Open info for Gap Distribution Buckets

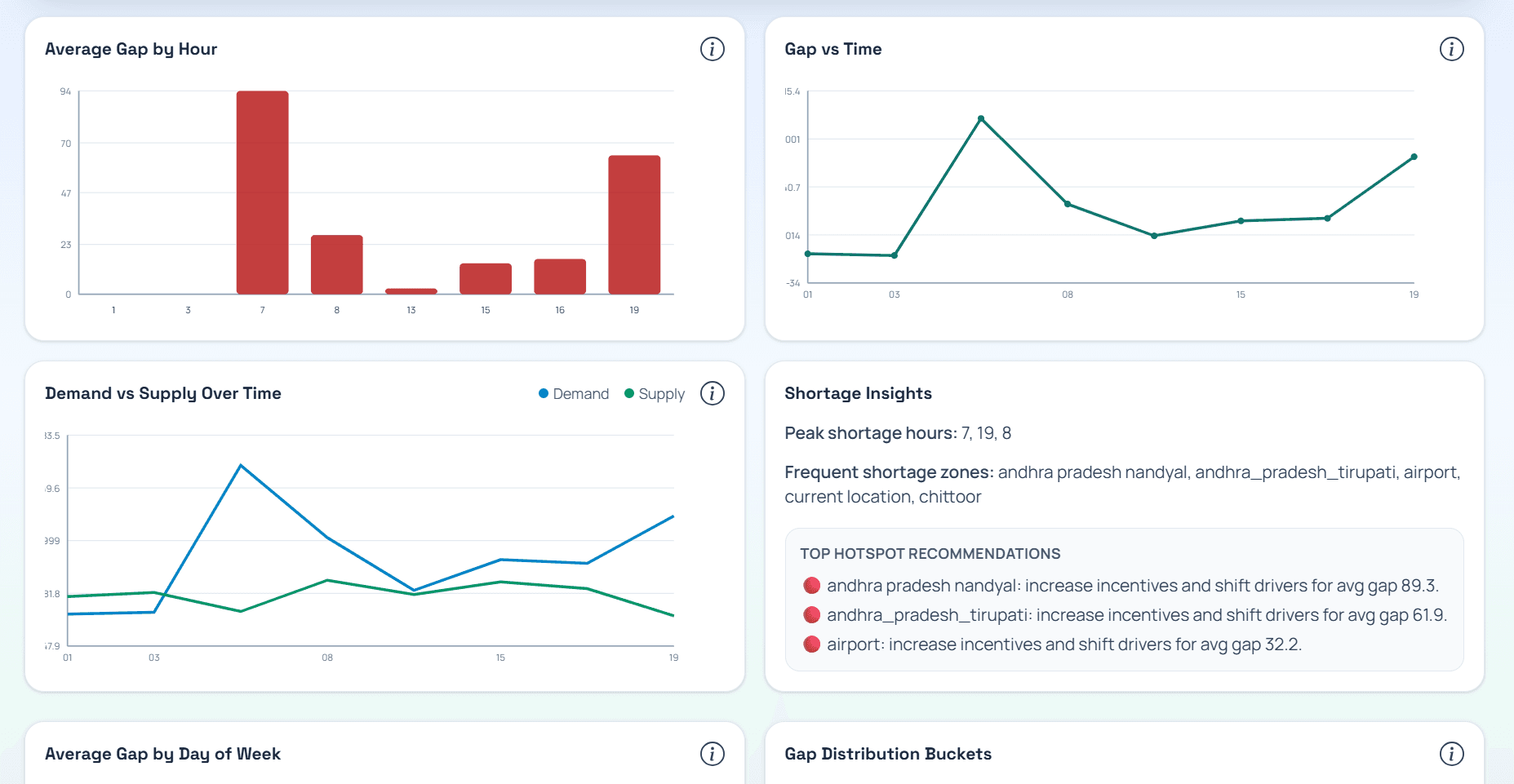[1452, 754]
